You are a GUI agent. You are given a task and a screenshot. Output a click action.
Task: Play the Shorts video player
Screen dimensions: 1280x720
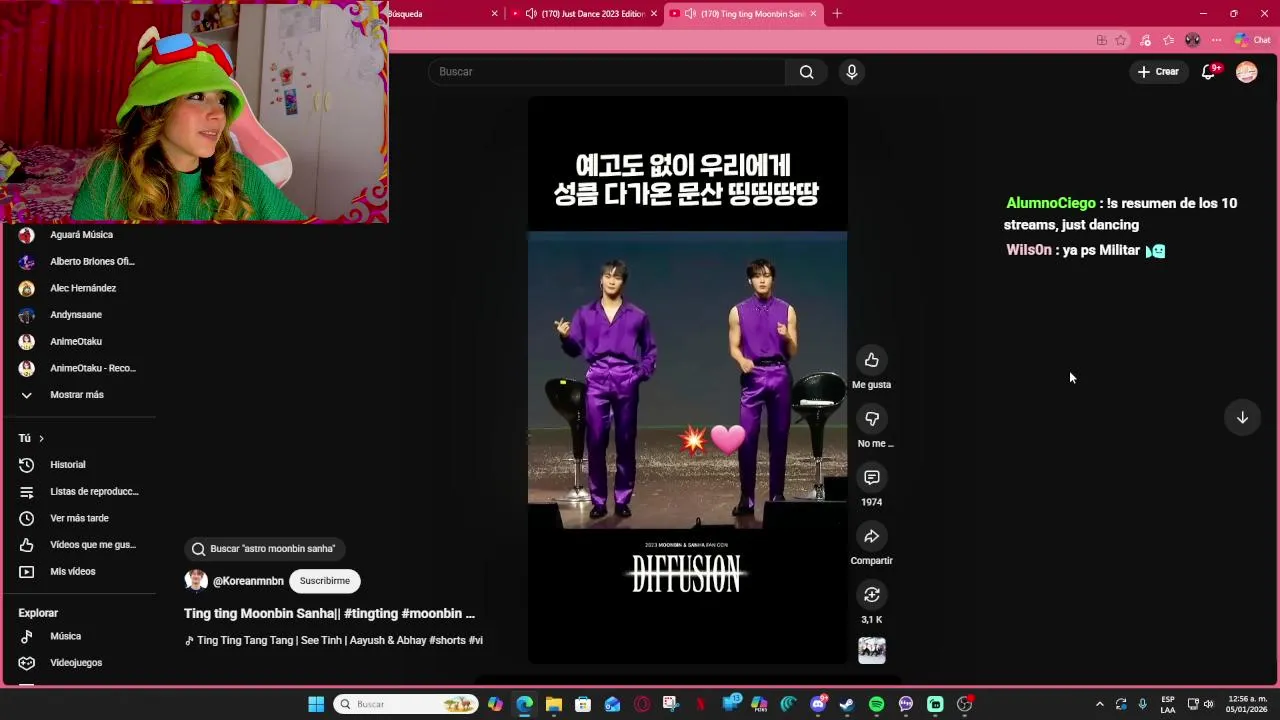(688, 380)
